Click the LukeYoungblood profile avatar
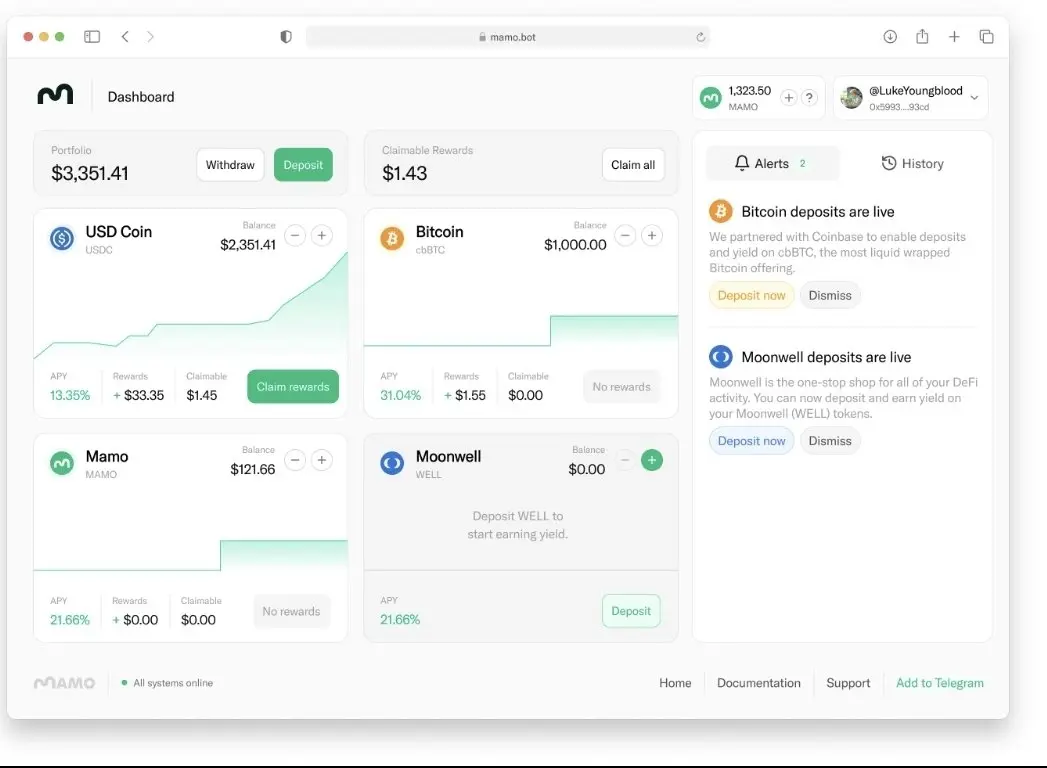Screen dimensions: 1047x768 [x=851, y=98]
